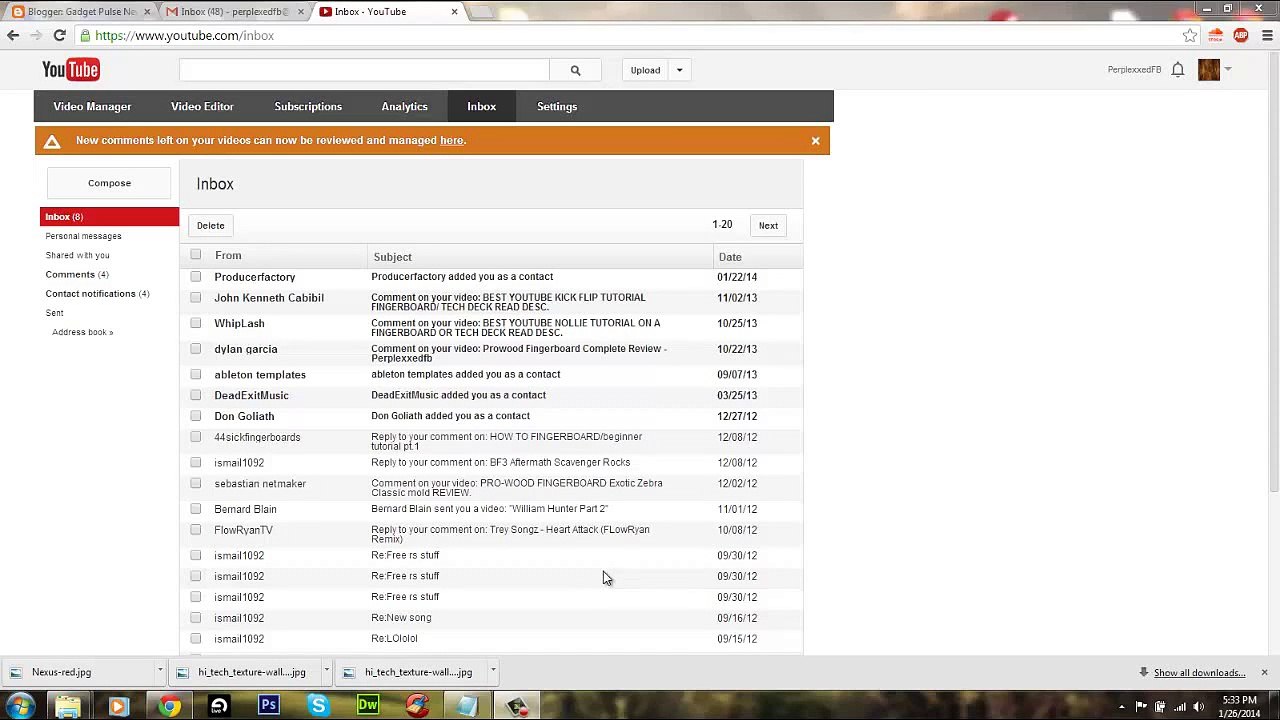
Task: Open the Sent folder
Action: coord(54,313)
